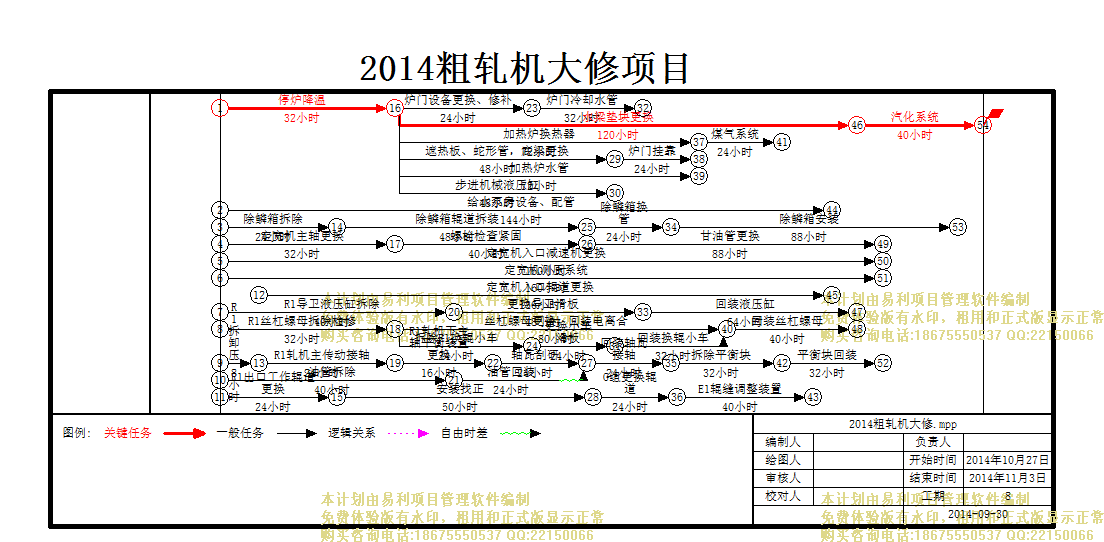Select start node 1 in red
The height and width of the screenshot is (542, 1104).
pyautogui.click(x=220, y=108)
